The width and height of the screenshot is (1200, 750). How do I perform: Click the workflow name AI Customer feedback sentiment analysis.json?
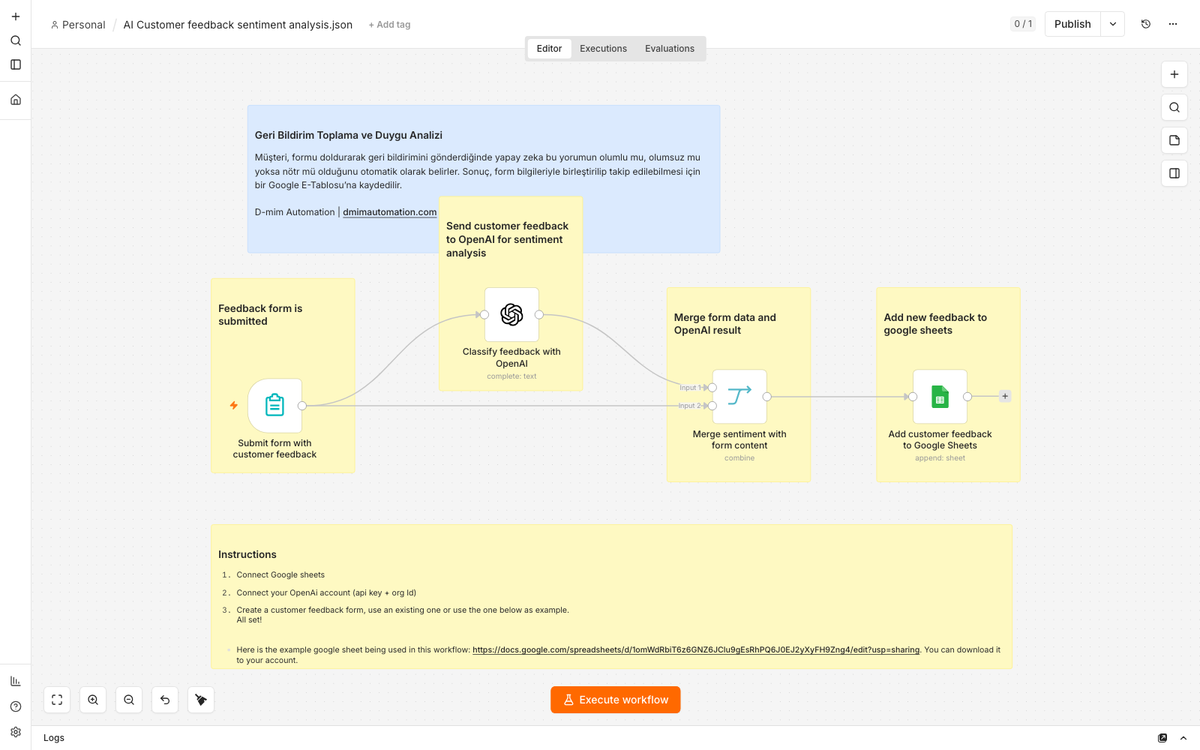click(238, 25)
